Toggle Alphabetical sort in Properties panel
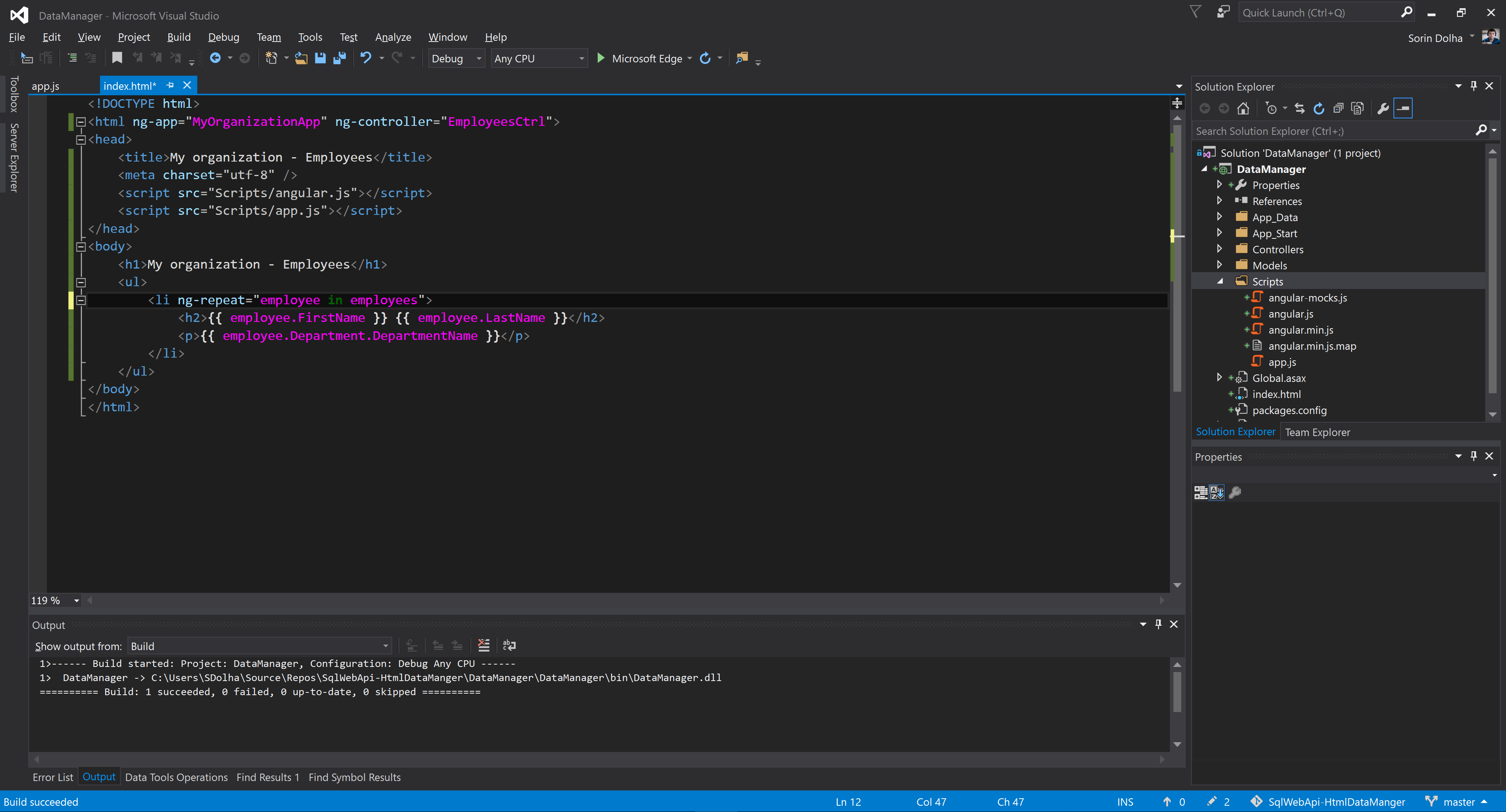This screenshot has width=1506, height=812. point(1217,492)
